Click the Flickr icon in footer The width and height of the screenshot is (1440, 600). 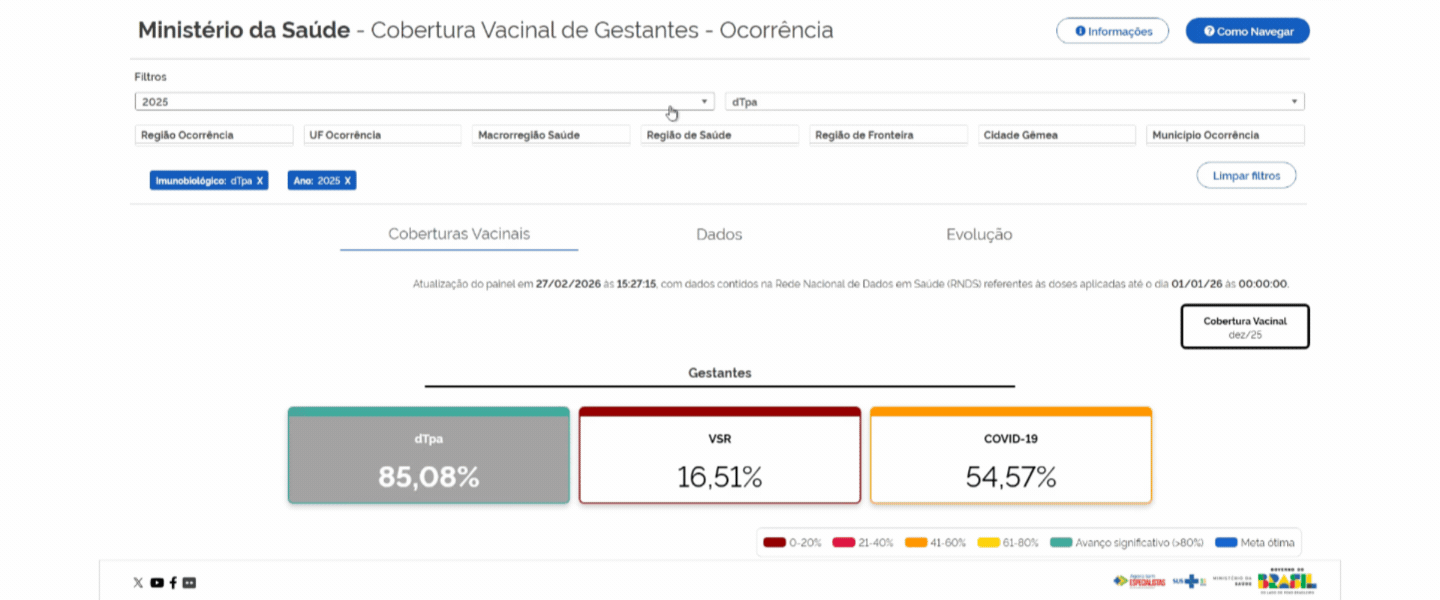coord(189,583)
